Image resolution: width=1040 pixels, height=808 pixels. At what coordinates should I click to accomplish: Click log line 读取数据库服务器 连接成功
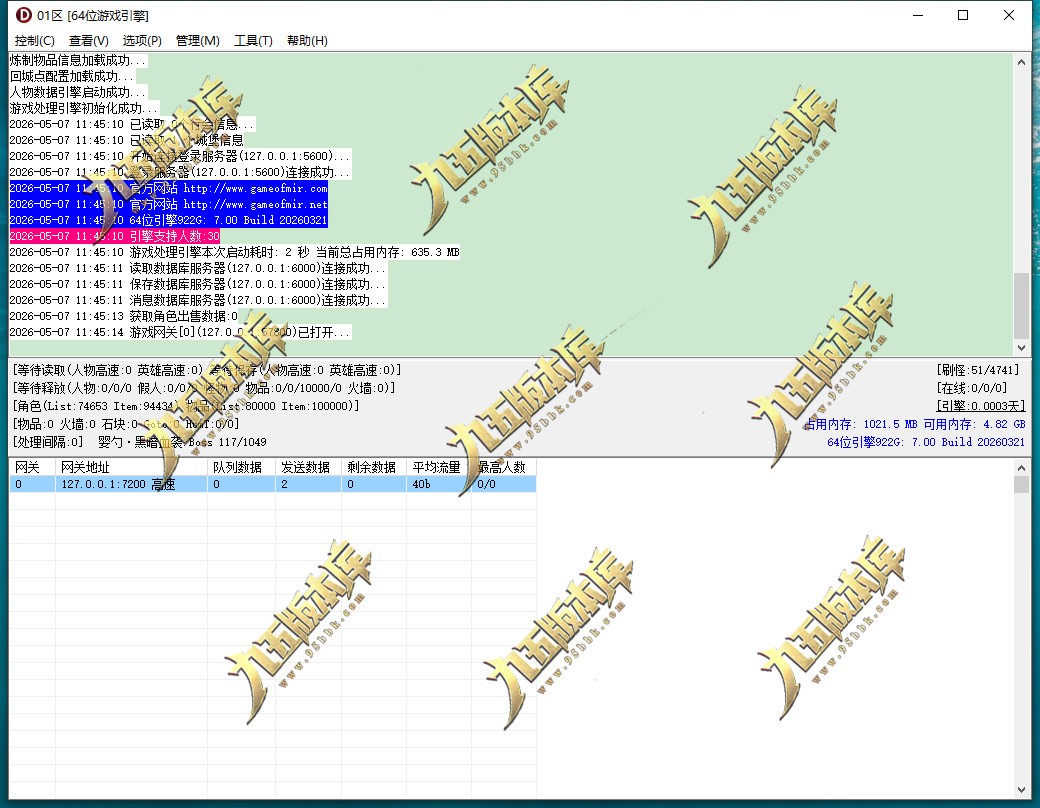[x=198, y=268]
